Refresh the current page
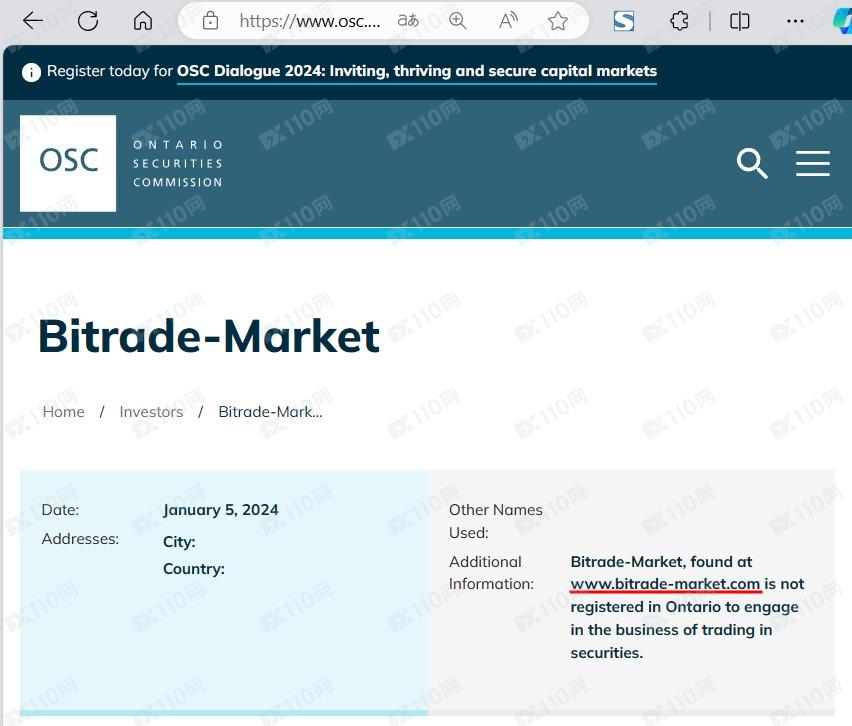Screen dimensions: 852x726 point(88,20)
